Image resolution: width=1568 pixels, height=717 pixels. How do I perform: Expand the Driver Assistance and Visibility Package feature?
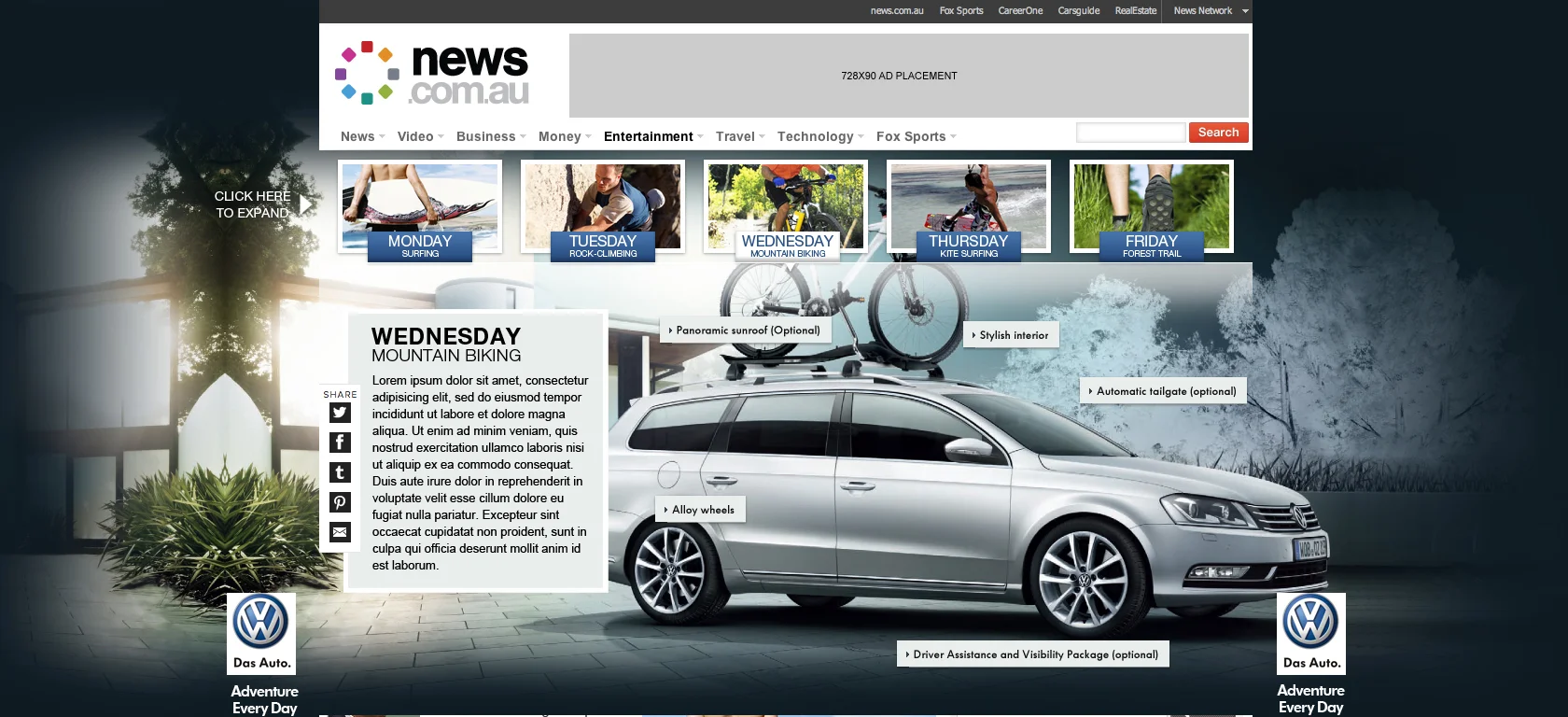1032,654
